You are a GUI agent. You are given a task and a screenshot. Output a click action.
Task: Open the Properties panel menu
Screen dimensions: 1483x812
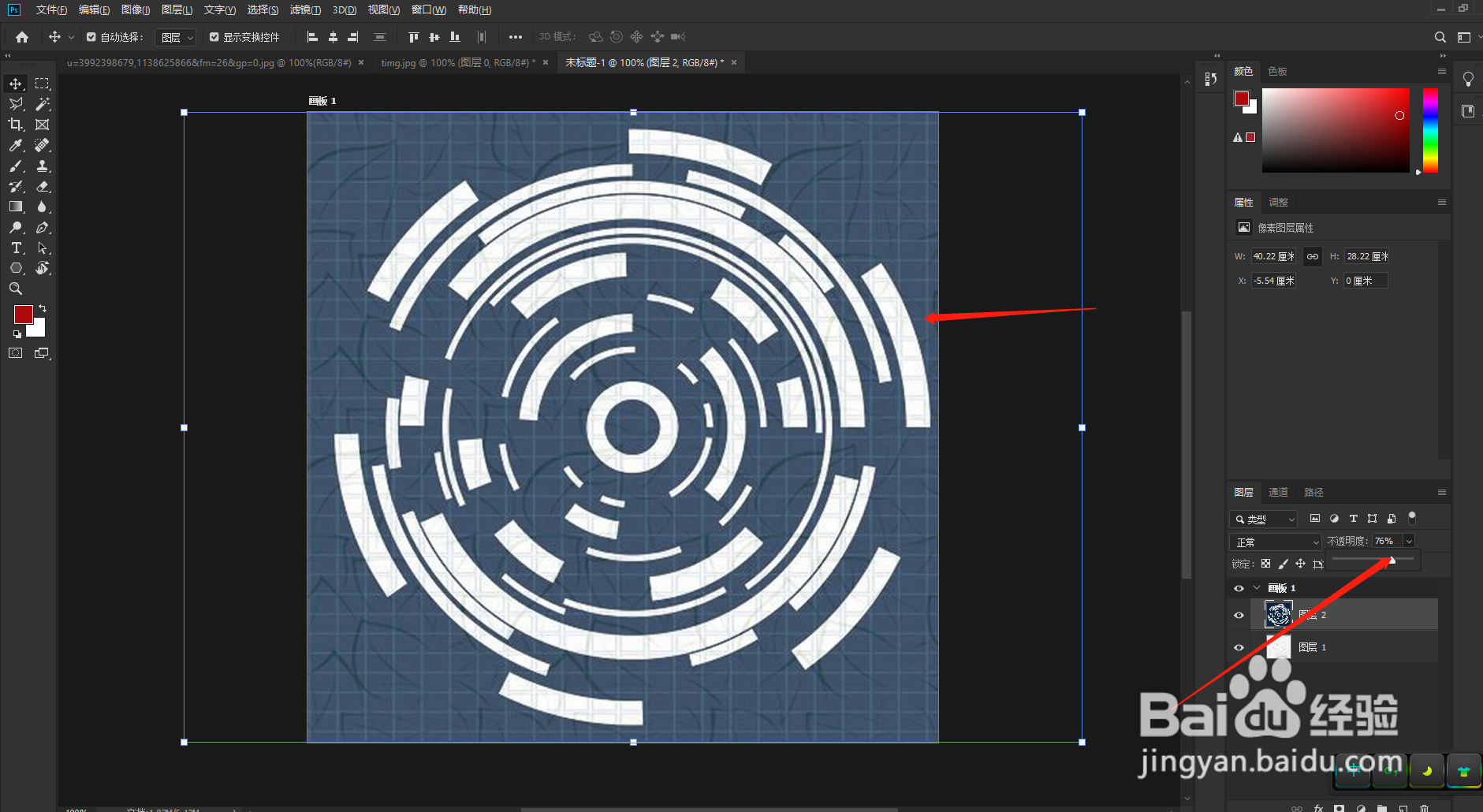tap(1442, 203)
